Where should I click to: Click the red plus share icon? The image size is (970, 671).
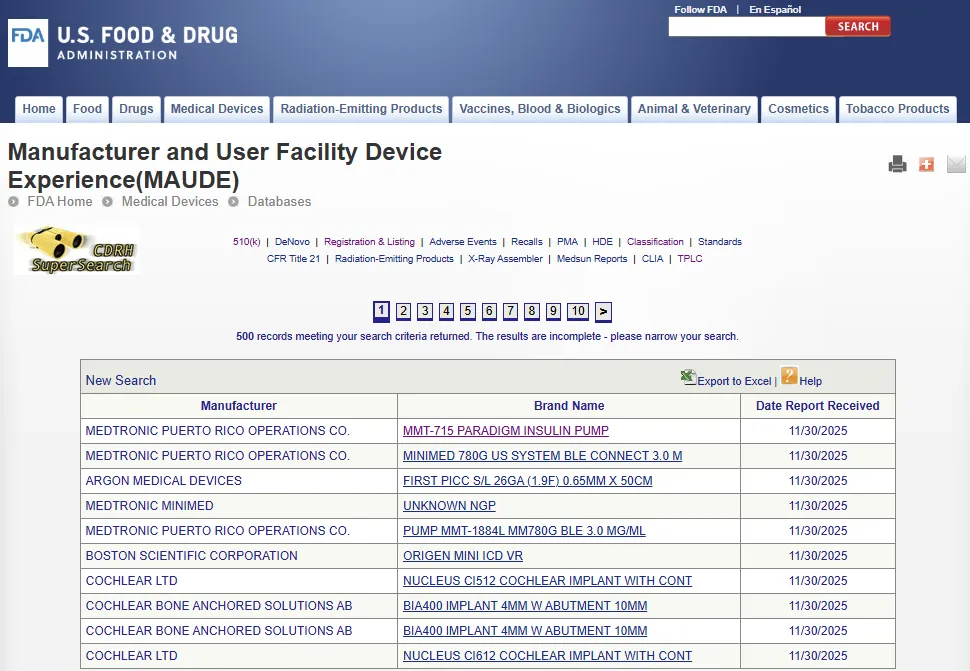coord(926,164)
